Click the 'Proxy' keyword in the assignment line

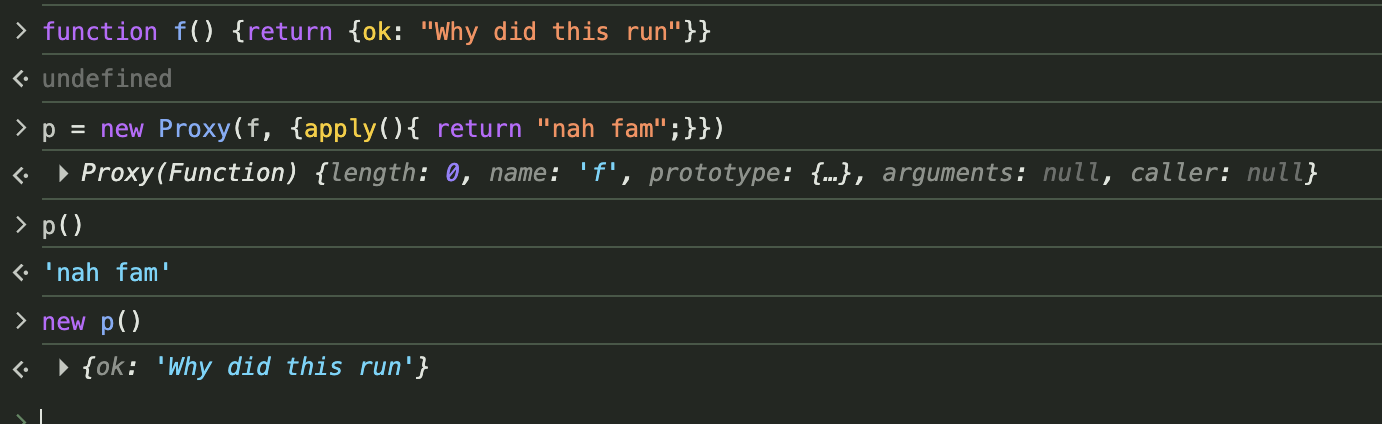(x=194, y=128)
